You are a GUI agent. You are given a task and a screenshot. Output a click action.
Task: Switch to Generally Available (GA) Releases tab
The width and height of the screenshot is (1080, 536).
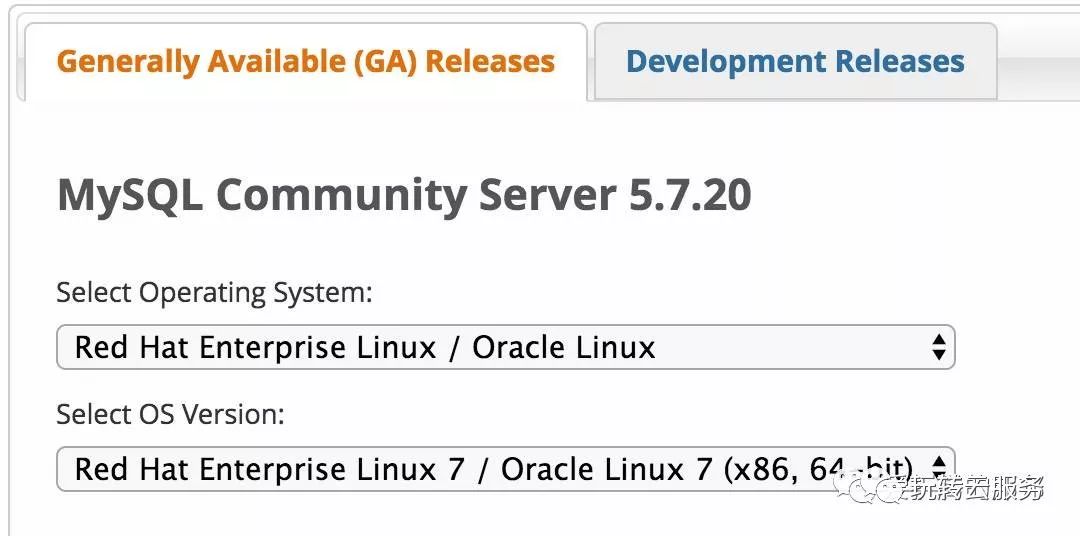[306, 61]
